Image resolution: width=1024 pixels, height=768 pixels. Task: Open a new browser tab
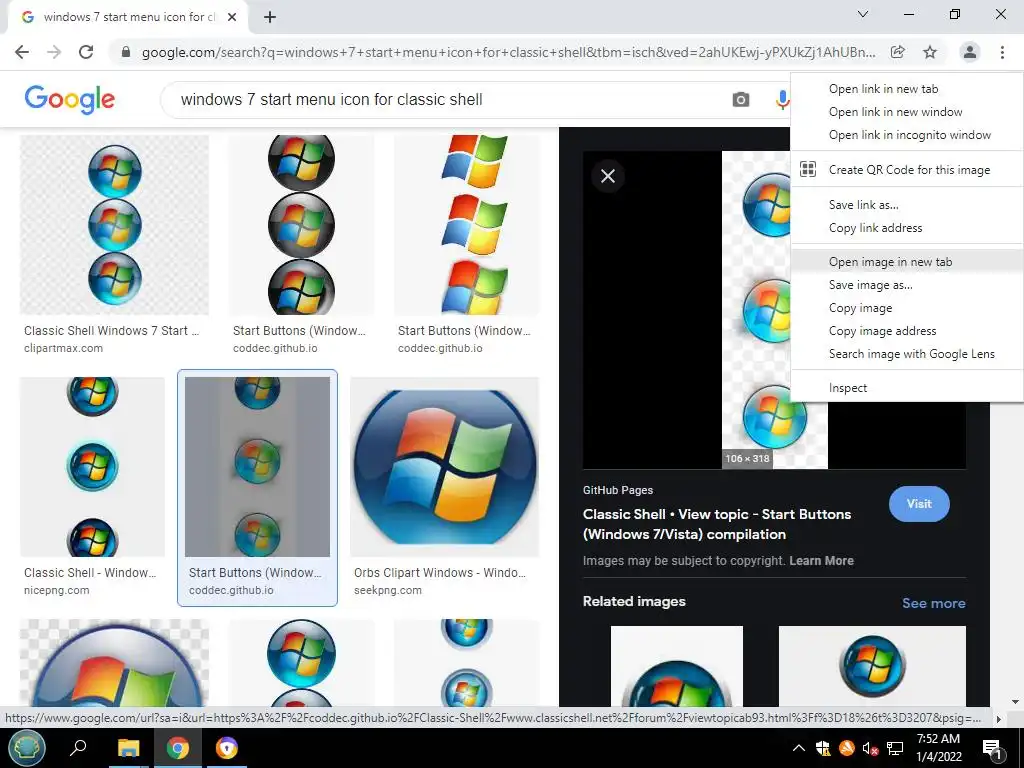click(x=270, y=18)
